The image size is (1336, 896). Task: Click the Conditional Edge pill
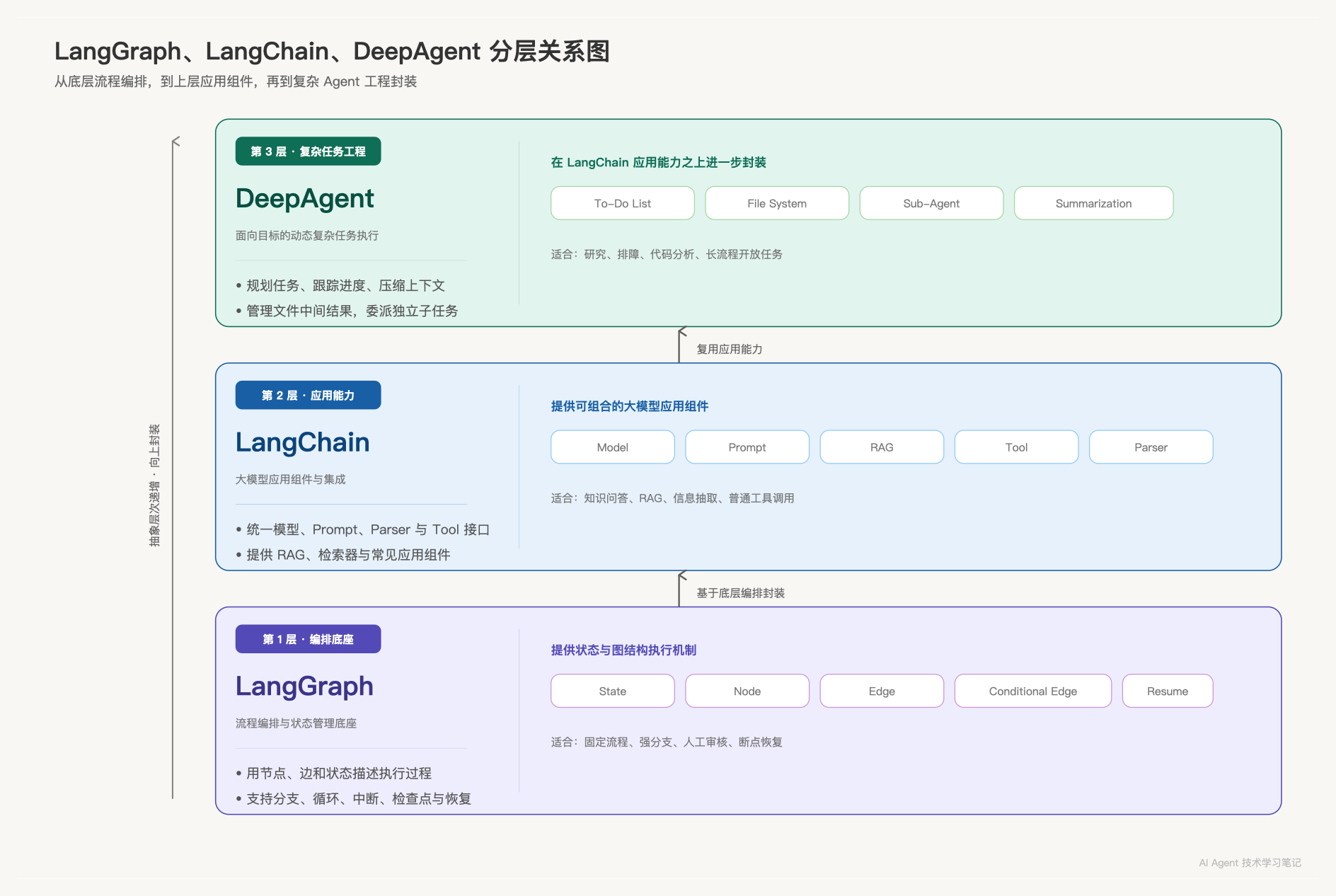[1033, 691]
